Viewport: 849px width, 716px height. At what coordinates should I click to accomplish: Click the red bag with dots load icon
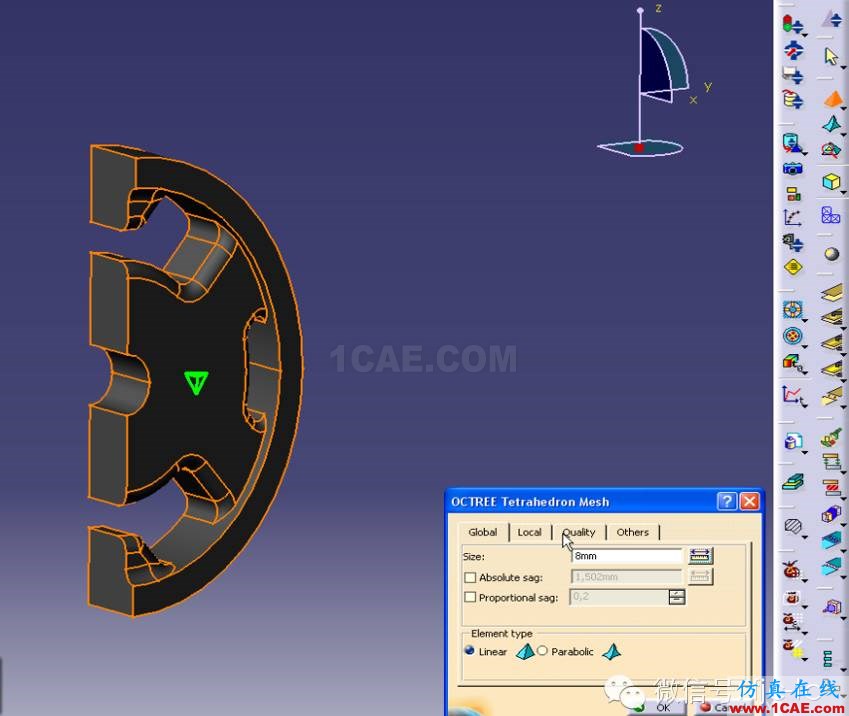(791, 570)
